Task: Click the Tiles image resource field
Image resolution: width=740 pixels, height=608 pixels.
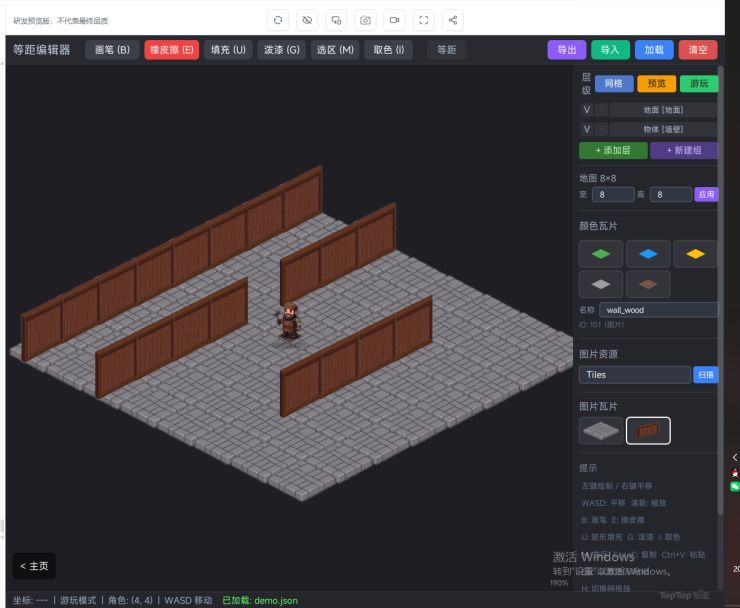Action: pyautogui.click(x=635, y=375)
